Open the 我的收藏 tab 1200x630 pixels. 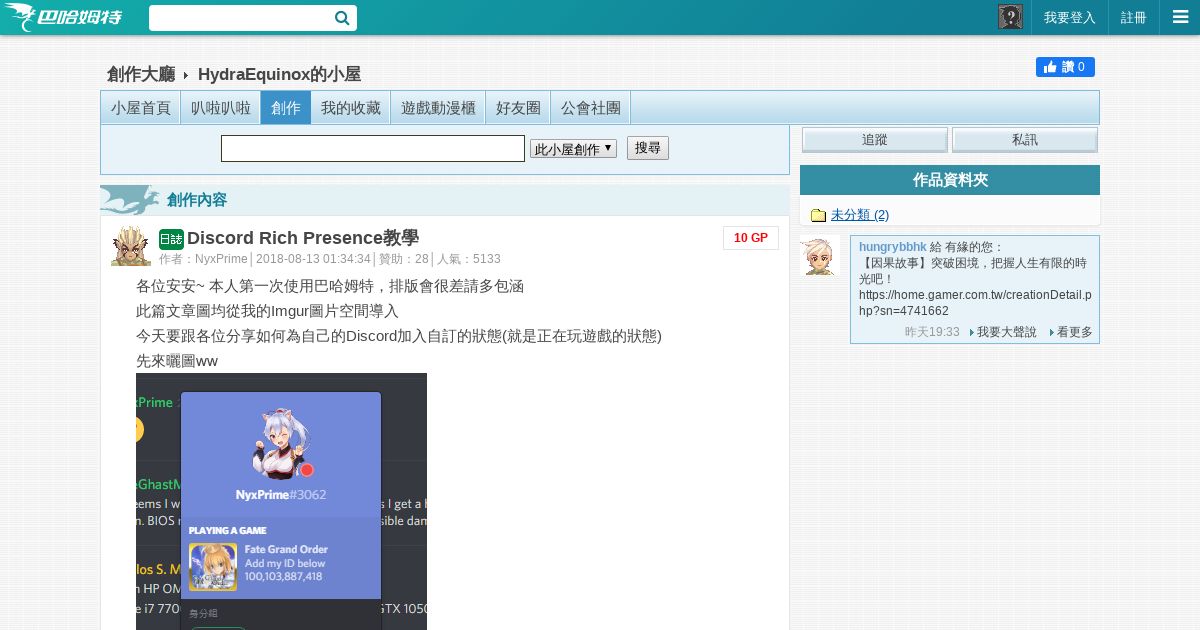click(351, 108)
